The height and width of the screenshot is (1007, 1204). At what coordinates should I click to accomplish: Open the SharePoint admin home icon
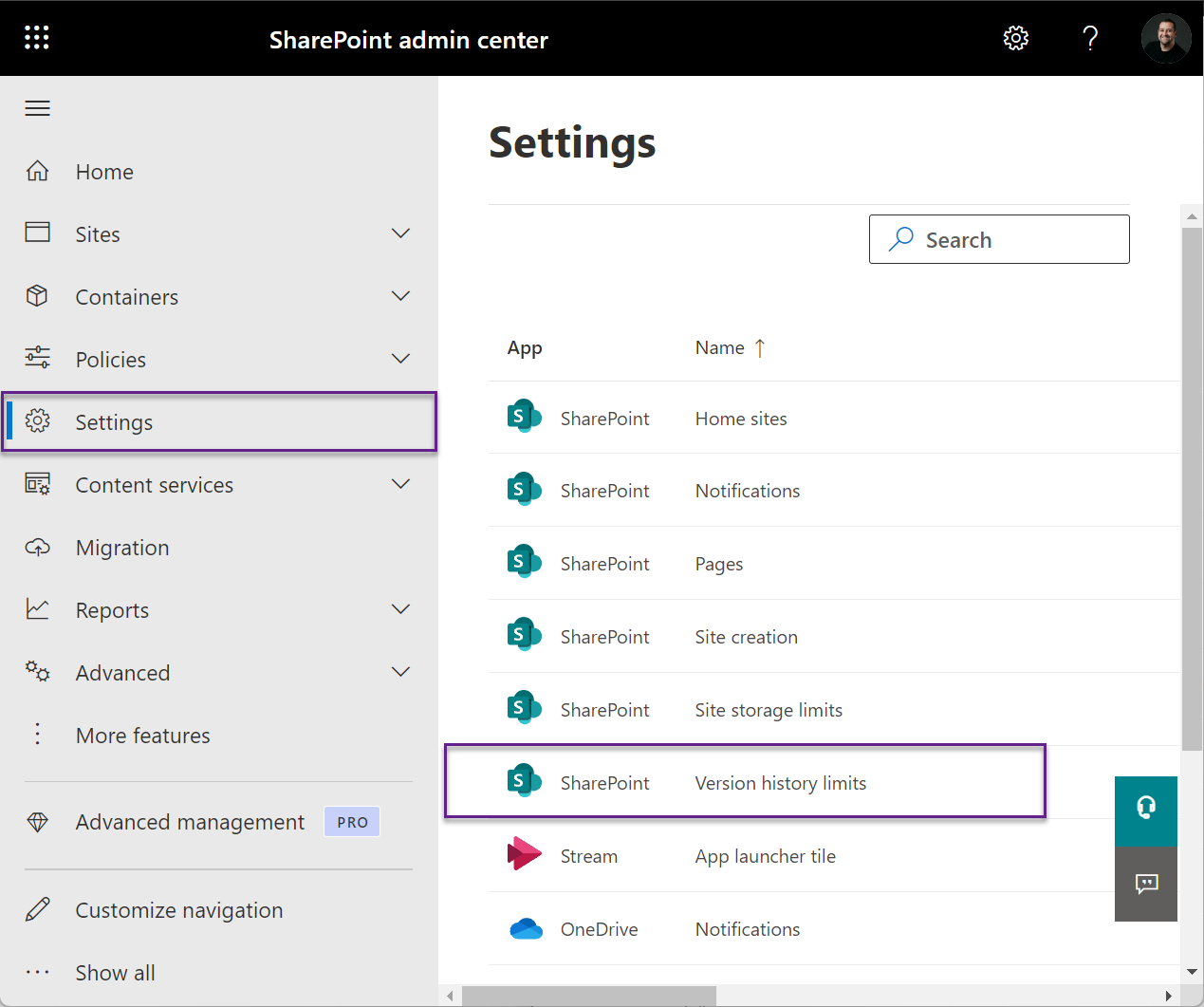(x=37, y=171)
